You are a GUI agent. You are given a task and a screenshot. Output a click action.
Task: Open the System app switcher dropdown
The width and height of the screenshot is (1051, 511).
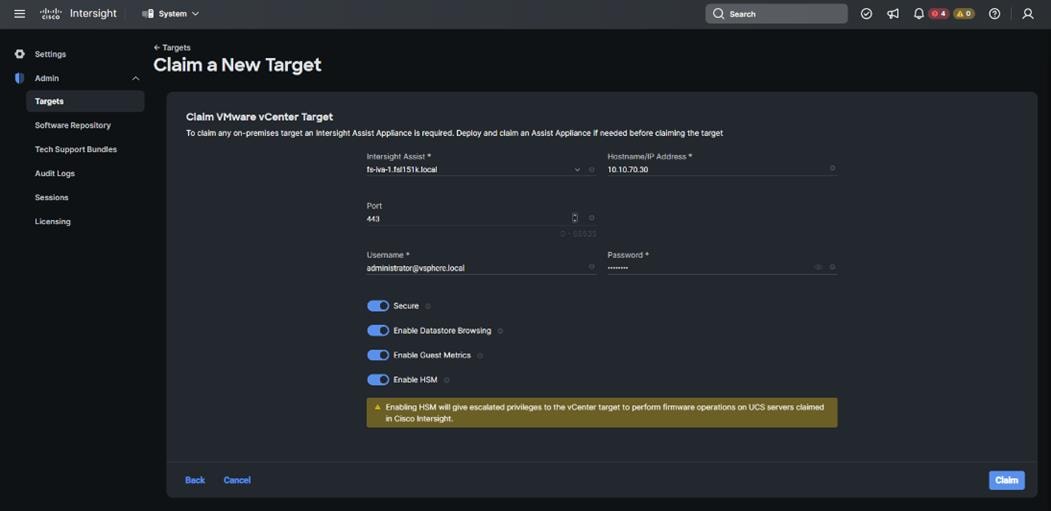click(171, 14)
